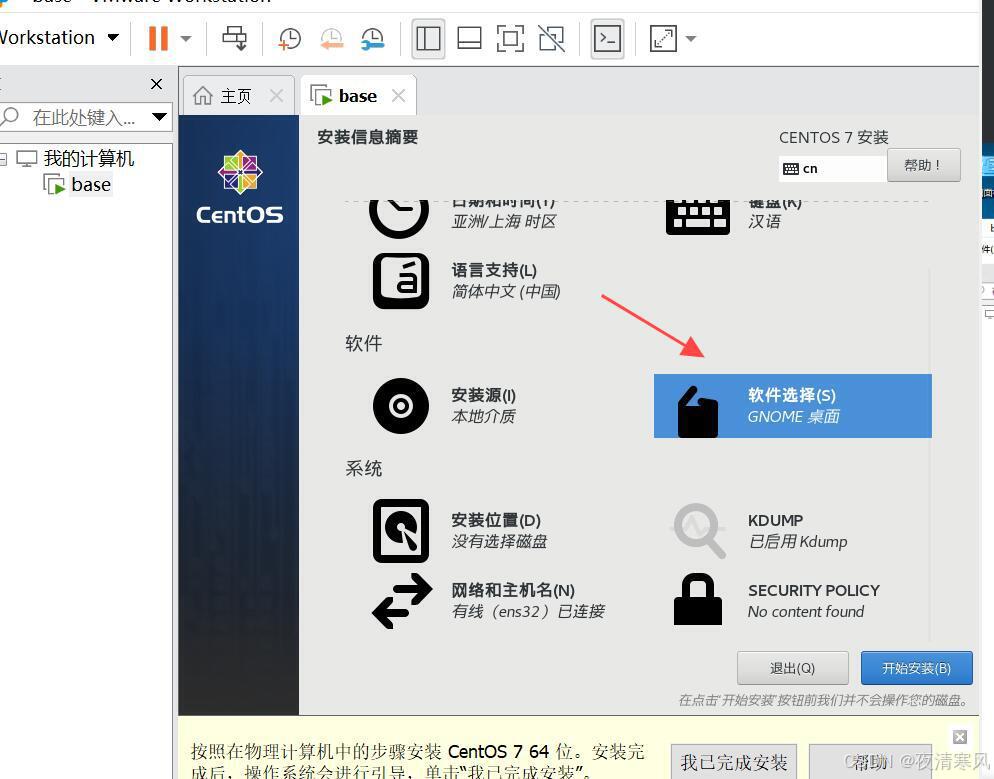Click 汉语 keyboard layout text
Screen dimensions: 994x779
point(764,221)
